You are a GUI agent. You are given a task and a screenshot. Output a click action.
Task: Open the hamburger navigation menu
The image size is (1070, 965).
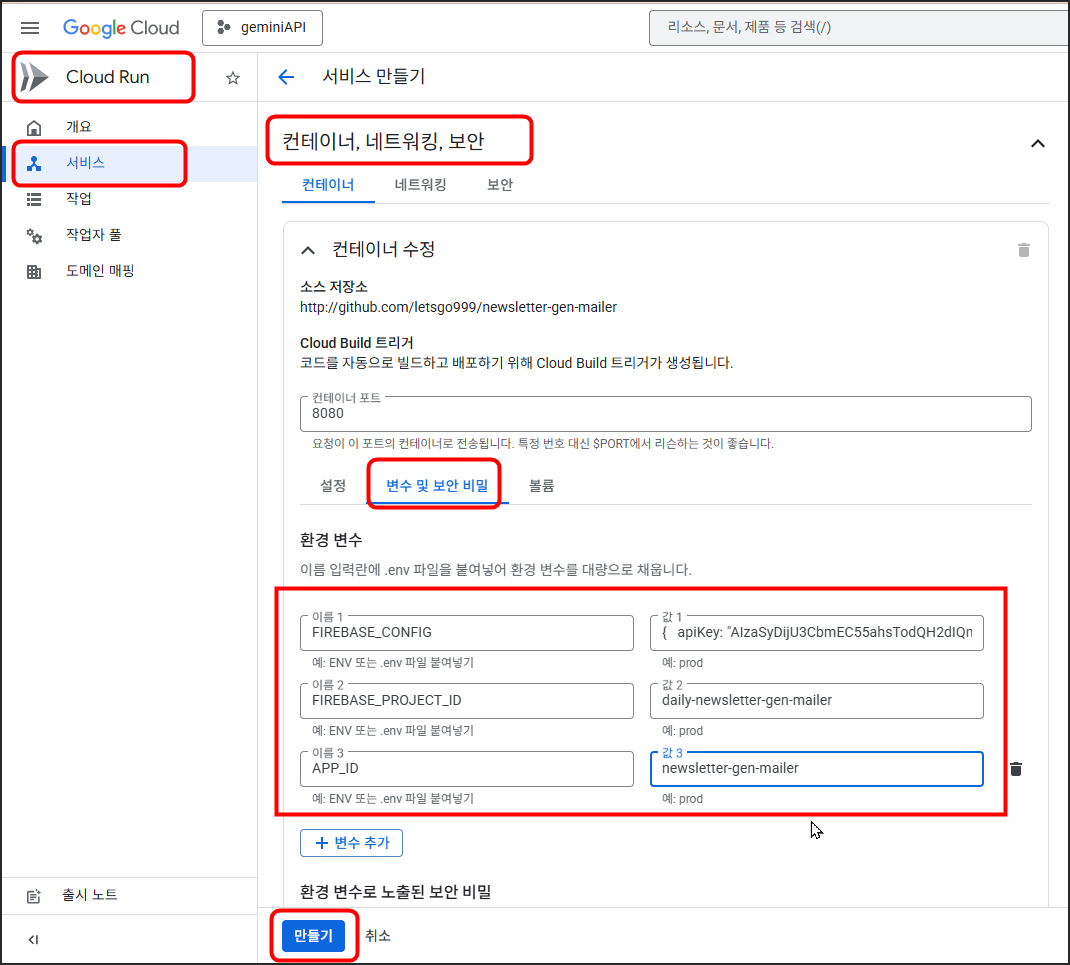[30, 28]
